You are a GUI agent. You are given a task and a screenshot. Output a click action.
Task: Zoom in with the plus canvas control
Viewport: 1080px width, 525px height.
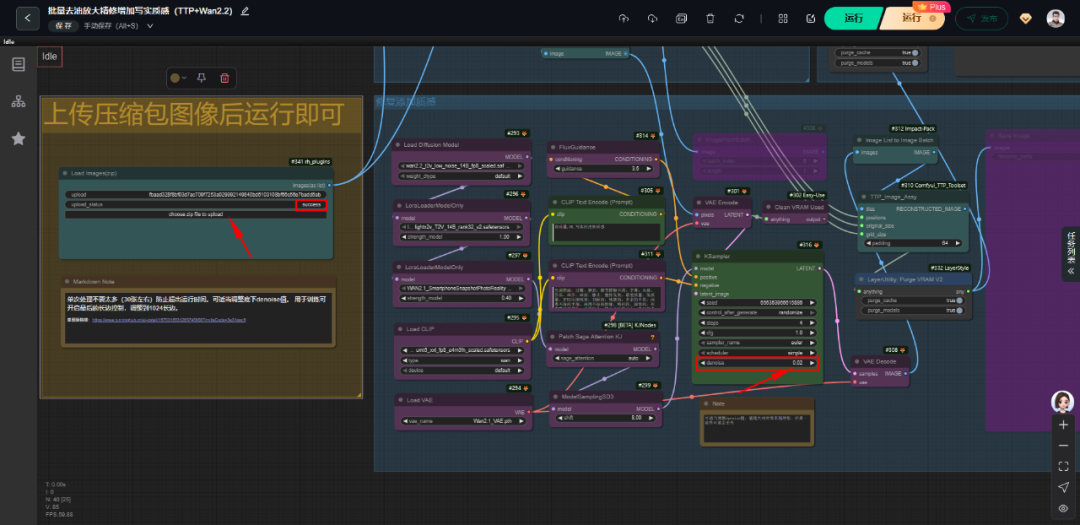click(x=1063, y=425)
